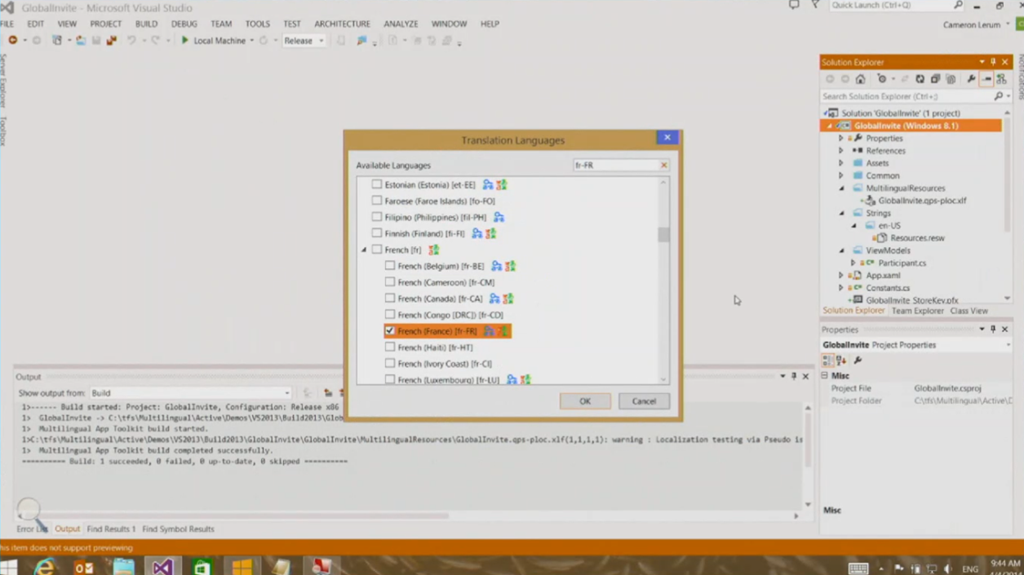
Task: Uncheck the French (France) [fr-FR] box
Action: pos(390,331)
